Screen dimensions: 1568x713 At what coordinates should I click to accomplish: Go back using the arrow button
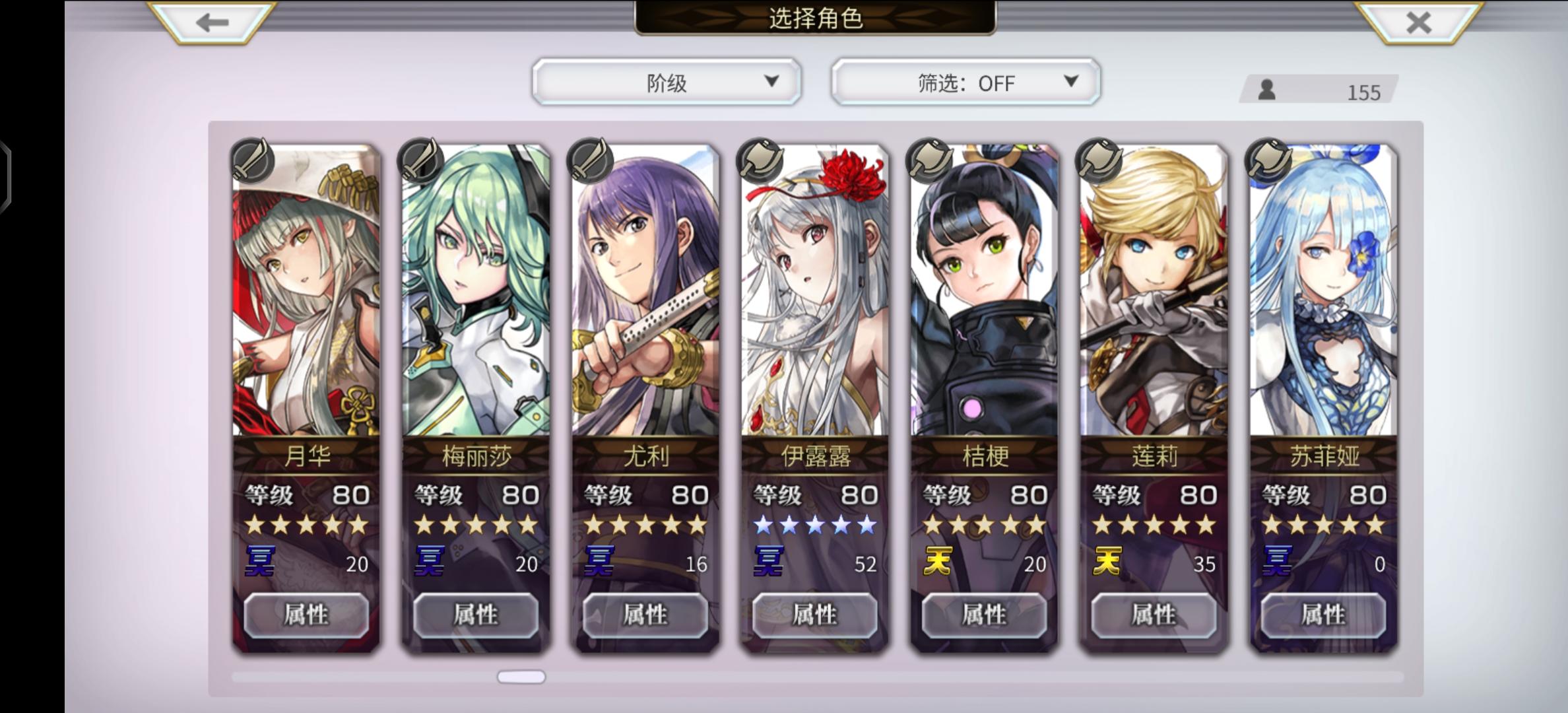pyautogui.click(x=212, y=22)
